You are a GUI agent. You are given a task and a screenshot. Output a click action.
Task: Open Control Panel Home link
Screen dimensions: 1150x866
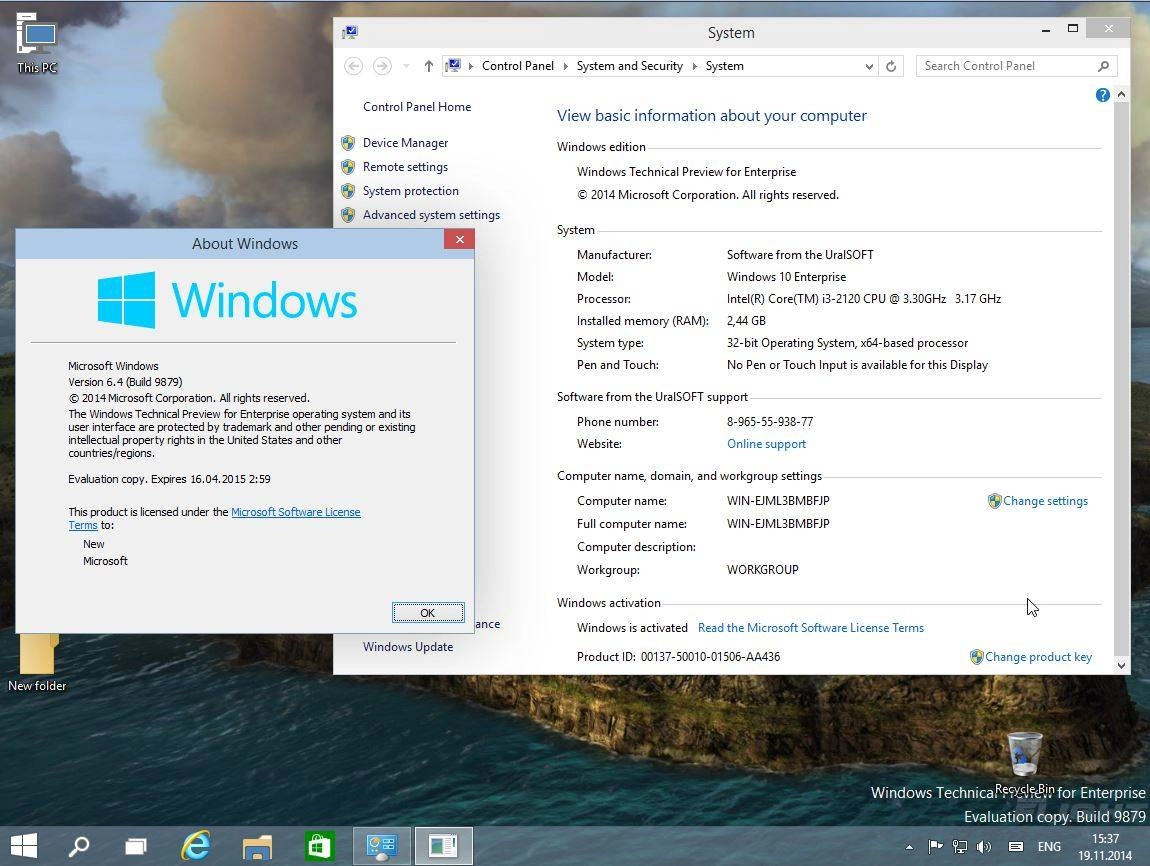[417, 106]
